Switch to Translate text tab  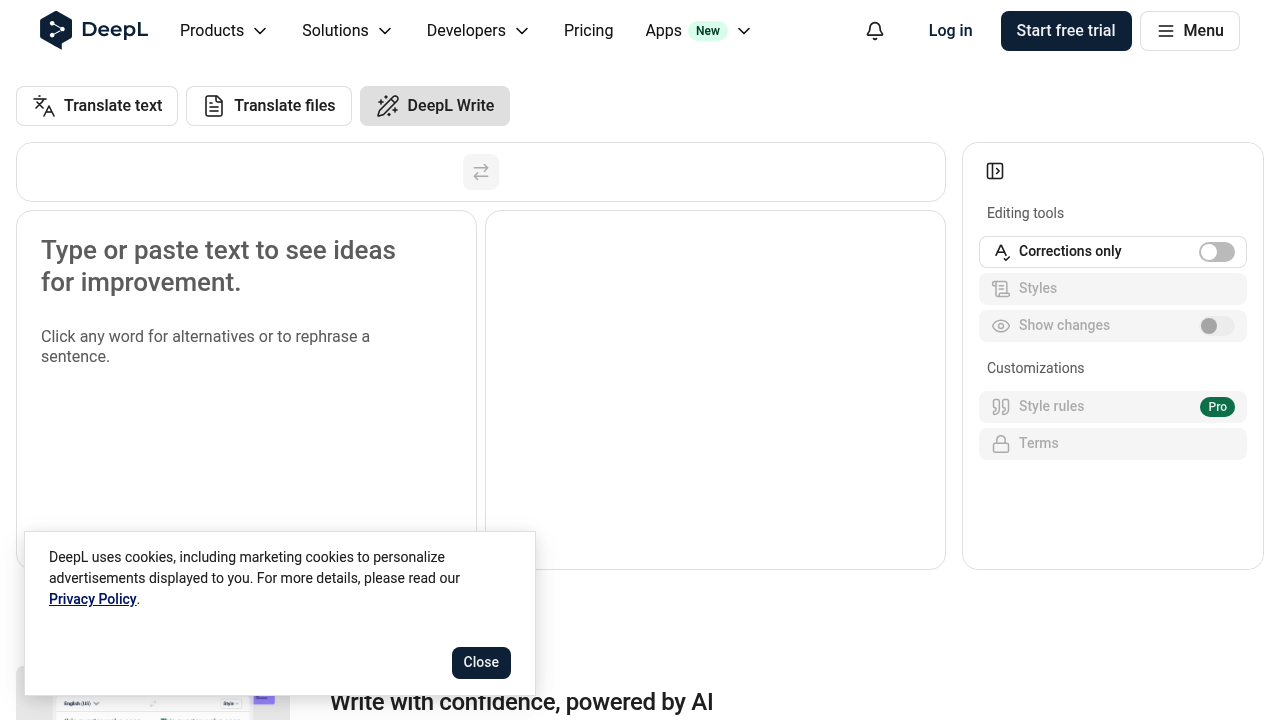[x=97, y=106]
